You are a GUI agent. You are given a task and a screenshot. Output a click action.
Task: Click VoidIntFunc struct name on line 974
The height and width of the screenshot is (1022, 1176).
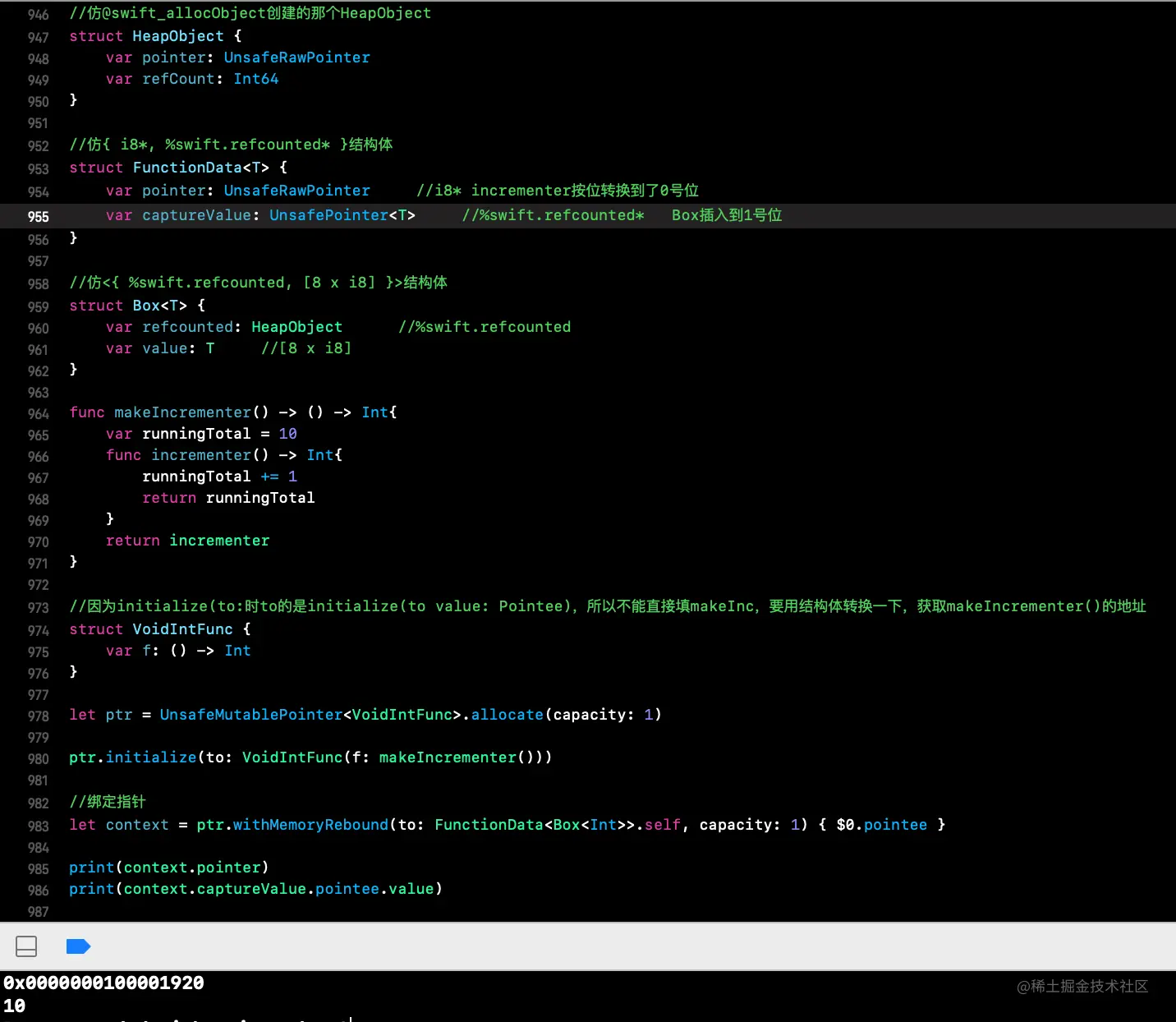pos(182,629)
